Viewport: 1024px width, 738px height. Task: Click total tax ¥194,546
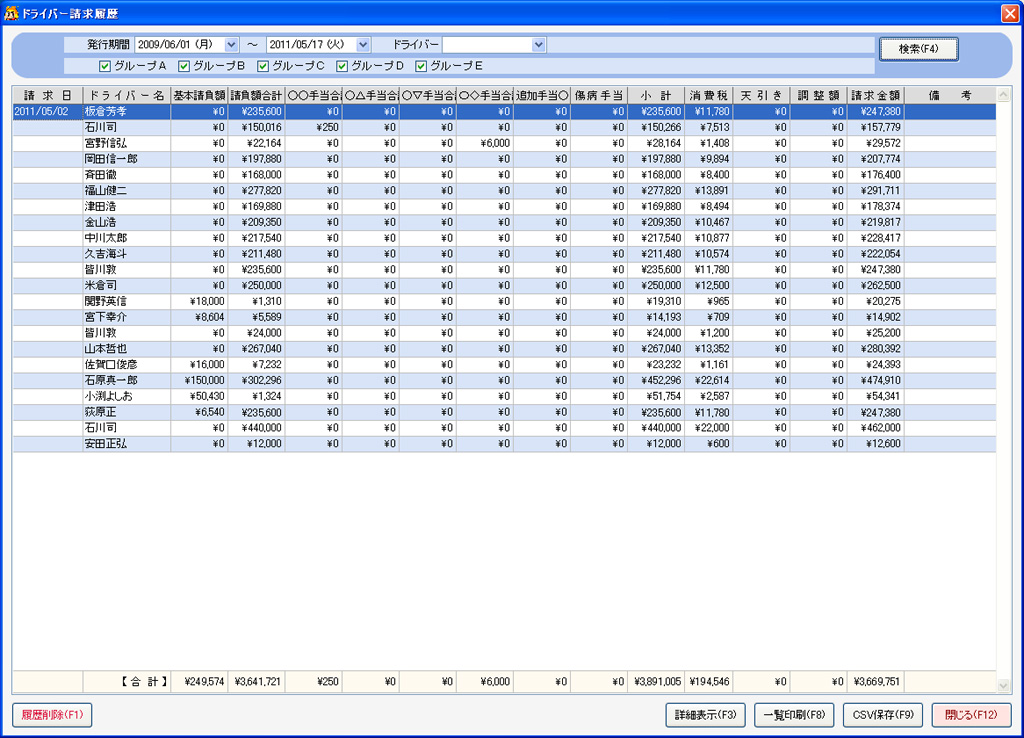pos(709,682)
